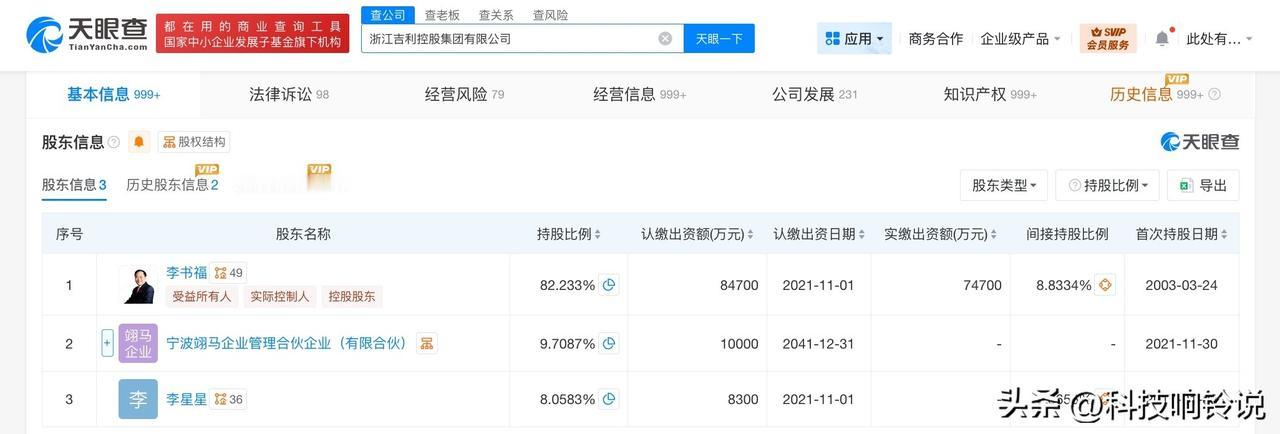Click the red 国家中小企业发展子基金 banner
Viewport: 1280px width, 434px height.
[x=252, y=34]
